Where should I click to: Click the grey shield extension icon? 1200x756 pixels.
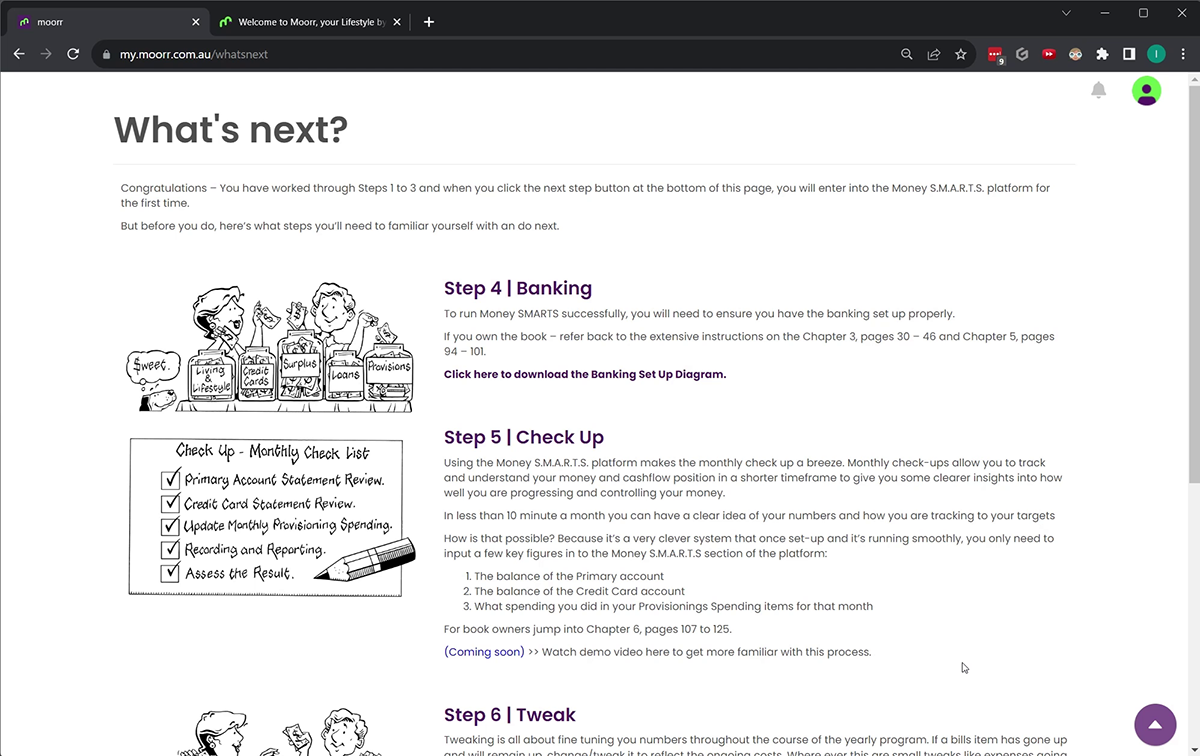coord(1022,54)
